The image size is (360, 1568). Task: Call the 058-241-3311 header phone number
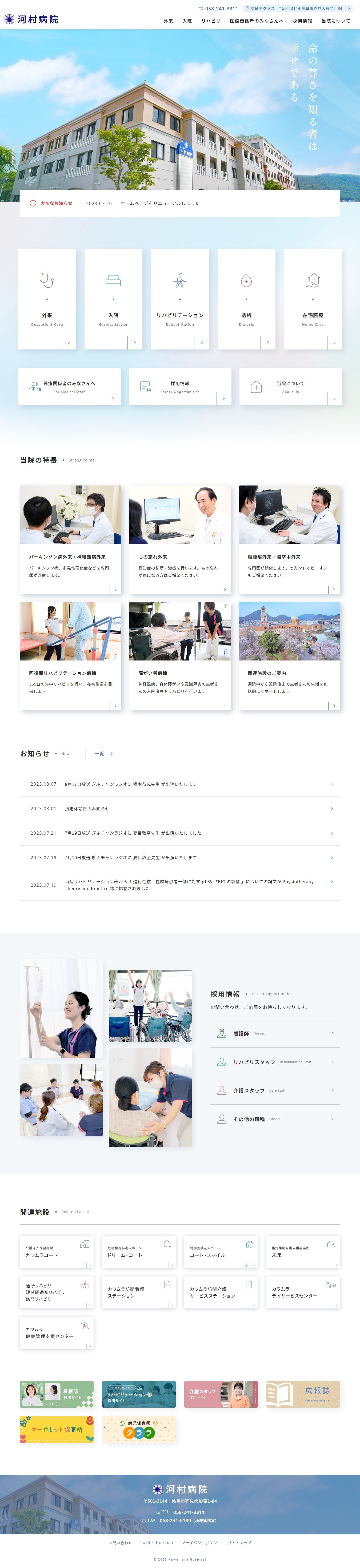click(218, 9)
